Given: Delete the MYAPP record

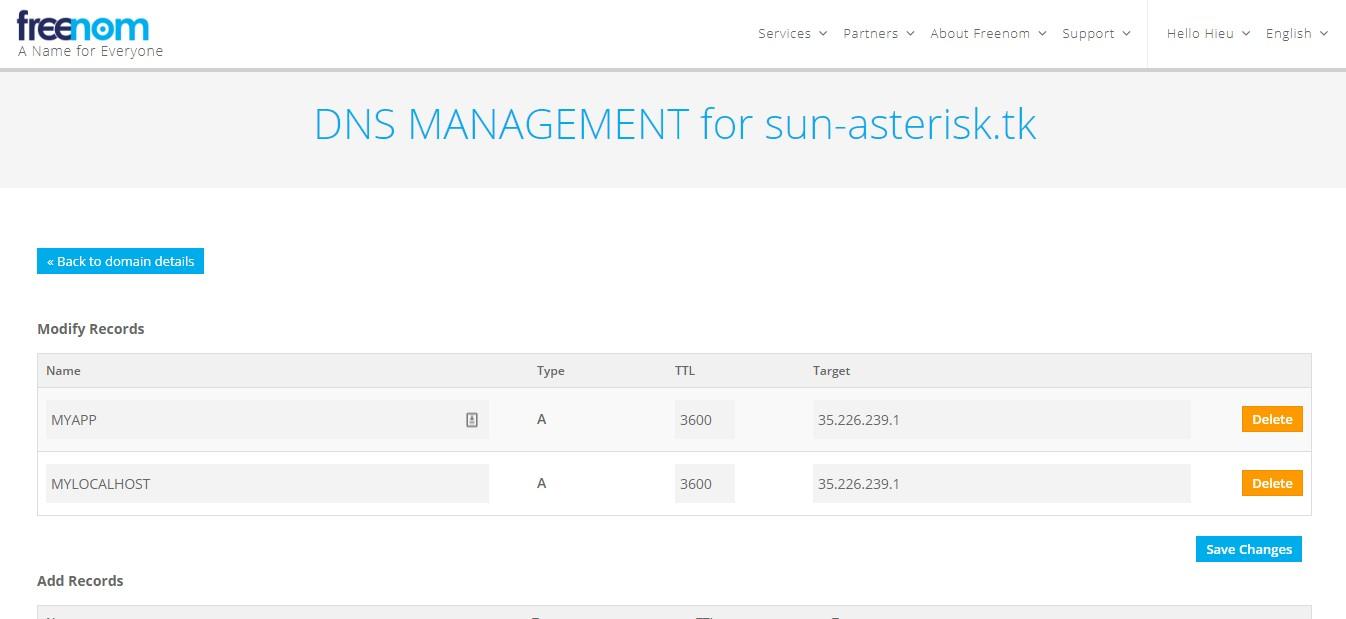Looking at the screenshot, I should 1272,419.
